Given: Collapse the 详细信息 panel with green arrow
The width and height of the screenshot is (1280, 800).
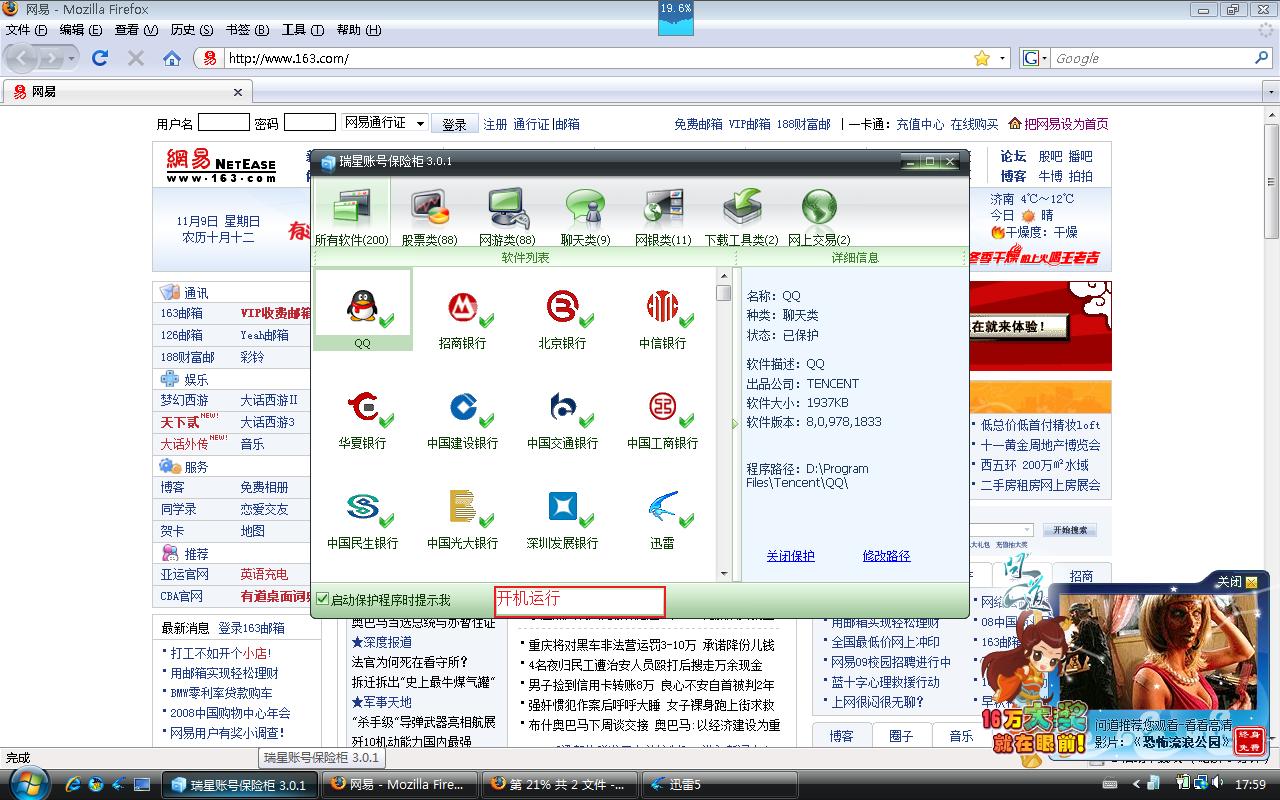Looking at the screenshot, I should (x=736, y=424).
